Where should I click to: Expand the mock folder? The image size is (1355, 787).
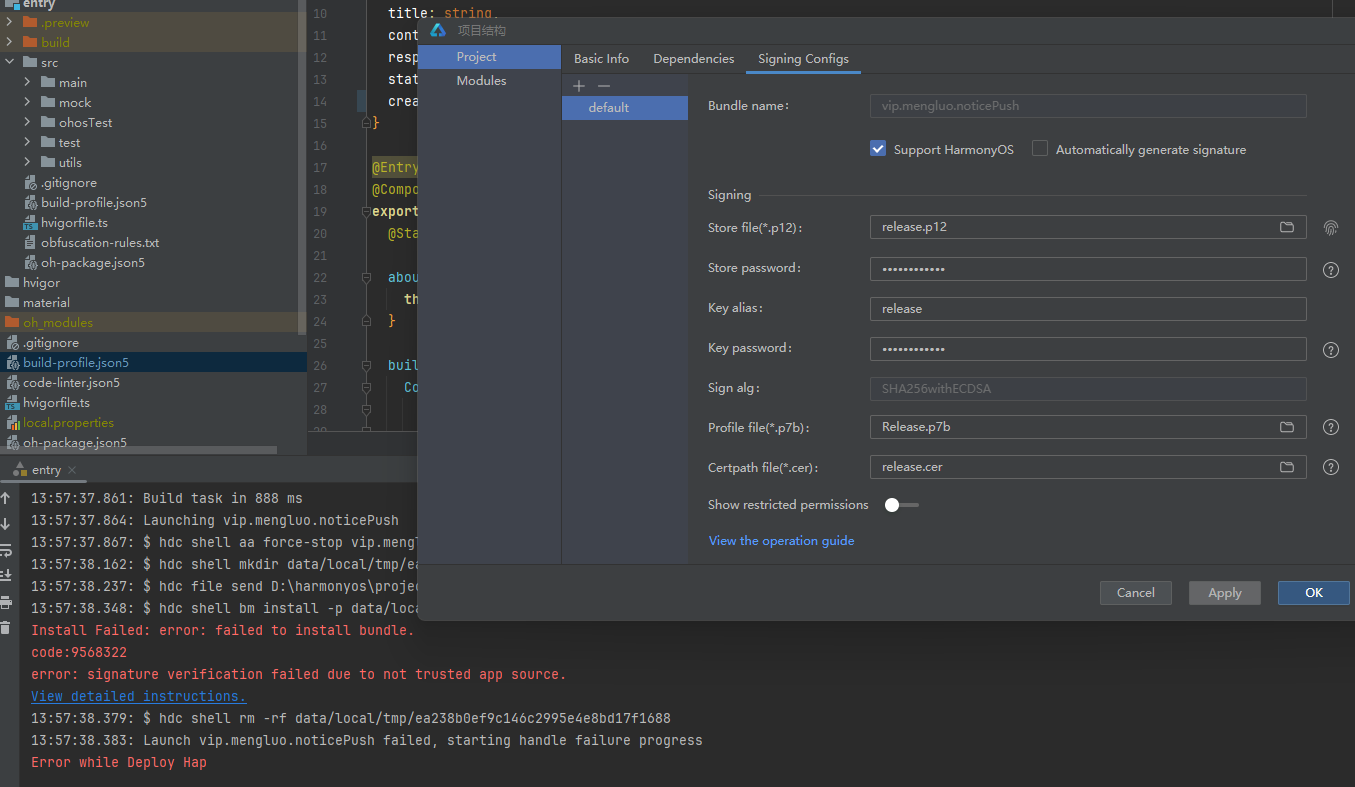tap(27, 102)
